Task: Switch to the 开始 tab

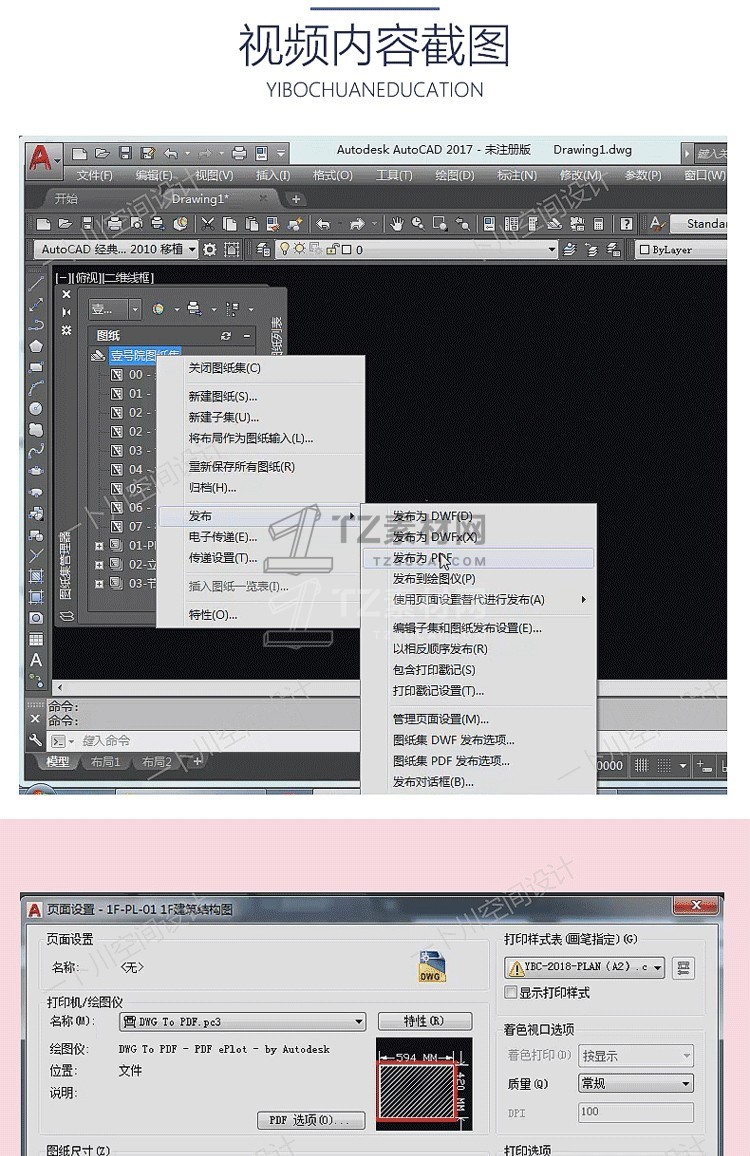Action: point(66,199)
